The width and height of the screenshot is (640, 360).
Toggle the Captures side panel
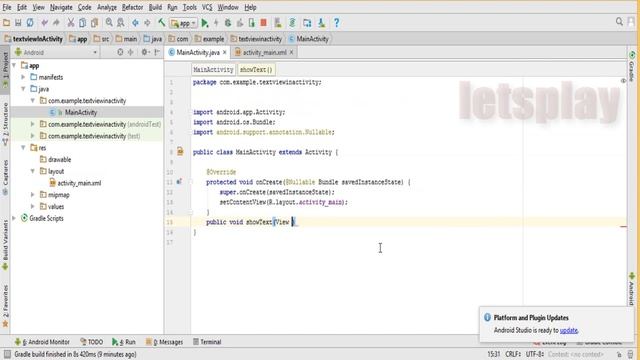5,178
